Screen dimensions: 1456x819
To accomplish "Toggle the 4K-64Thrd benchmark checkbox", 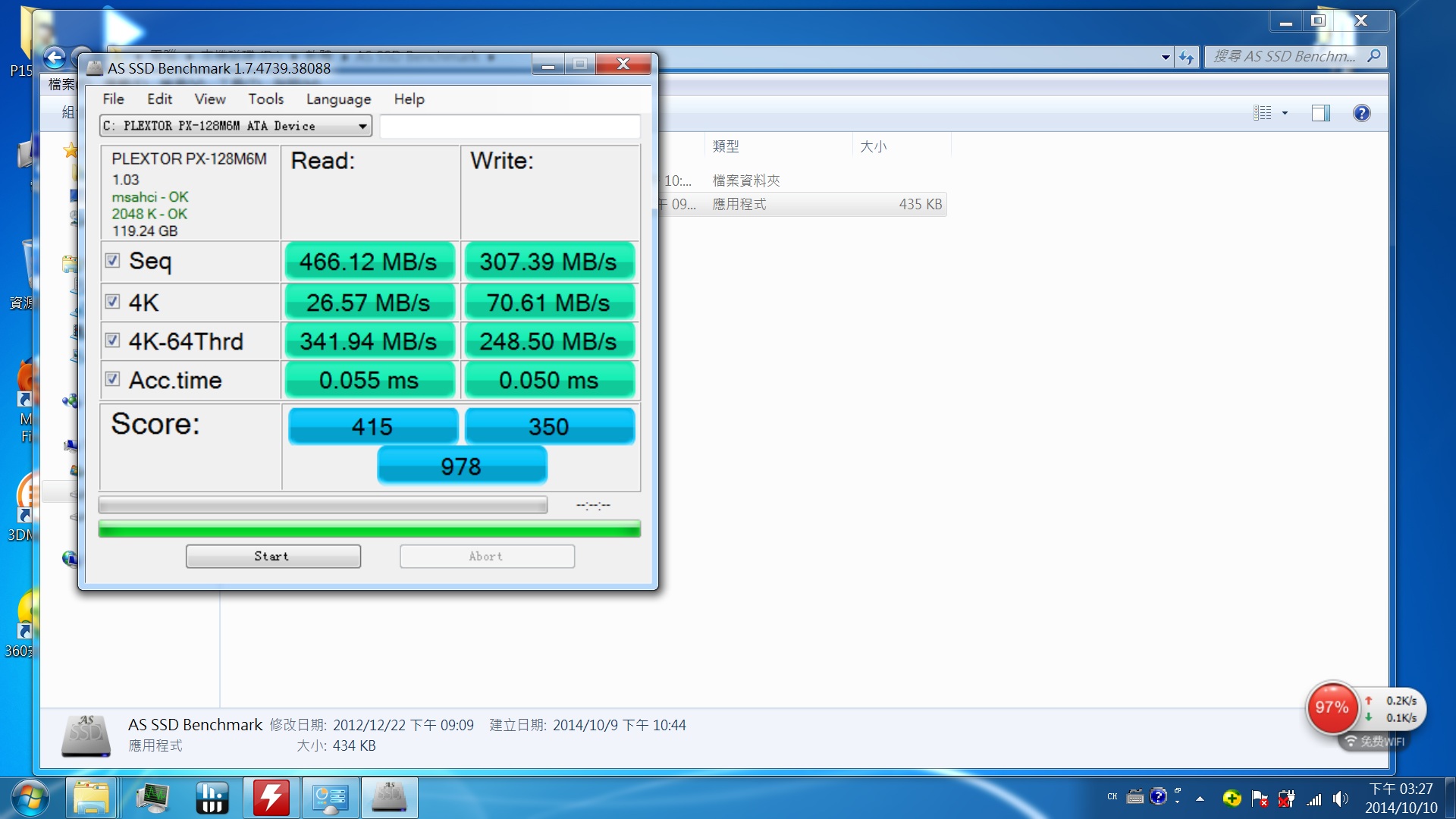I will pyautogui.click(x=112, y=340).
